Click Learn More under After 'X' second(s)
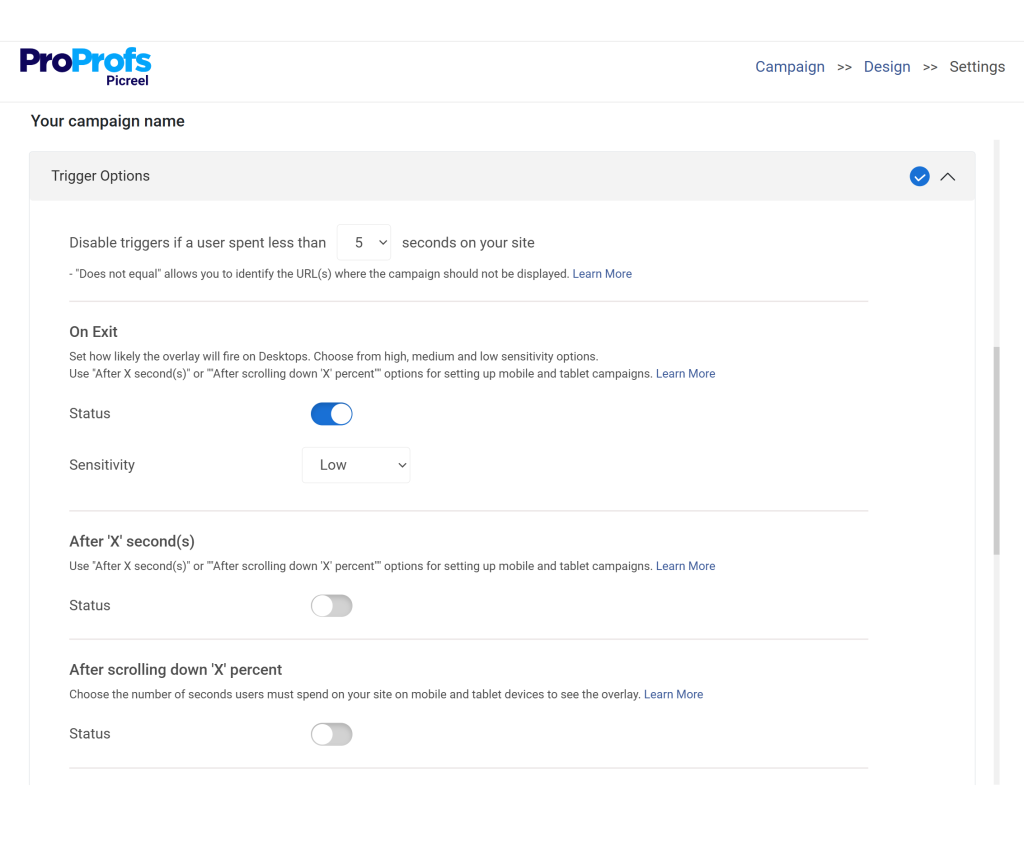This screenshot has height=851, width=1024. (685, 565)
